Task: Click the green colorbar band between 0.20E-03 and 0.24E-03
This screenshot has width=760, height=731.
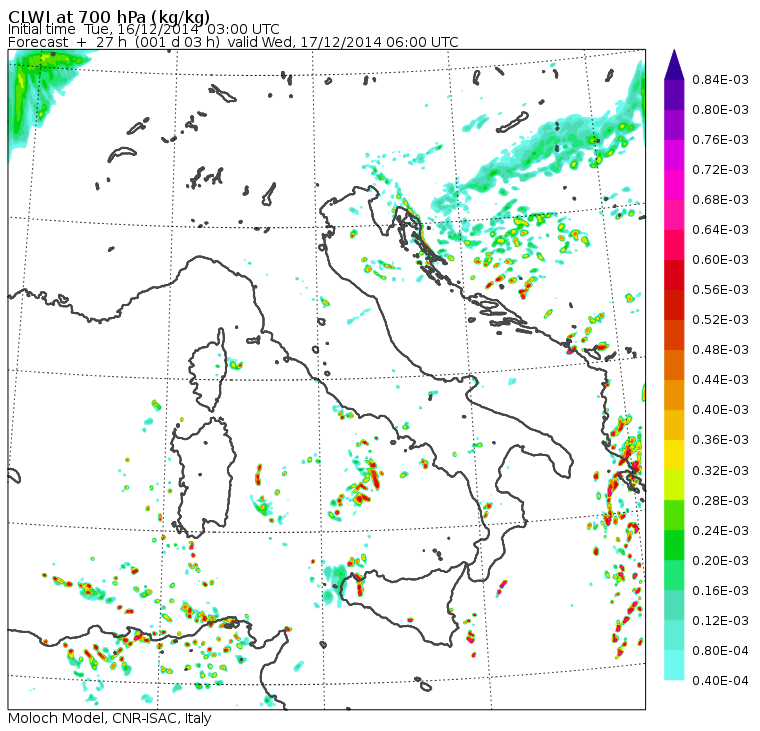Action: 674,546
